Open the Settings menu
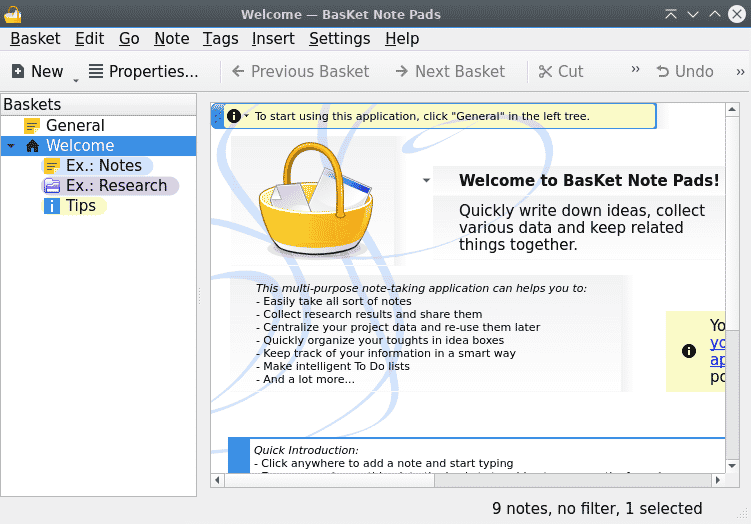Screen dimensions: 751x524 click(340, 38)
